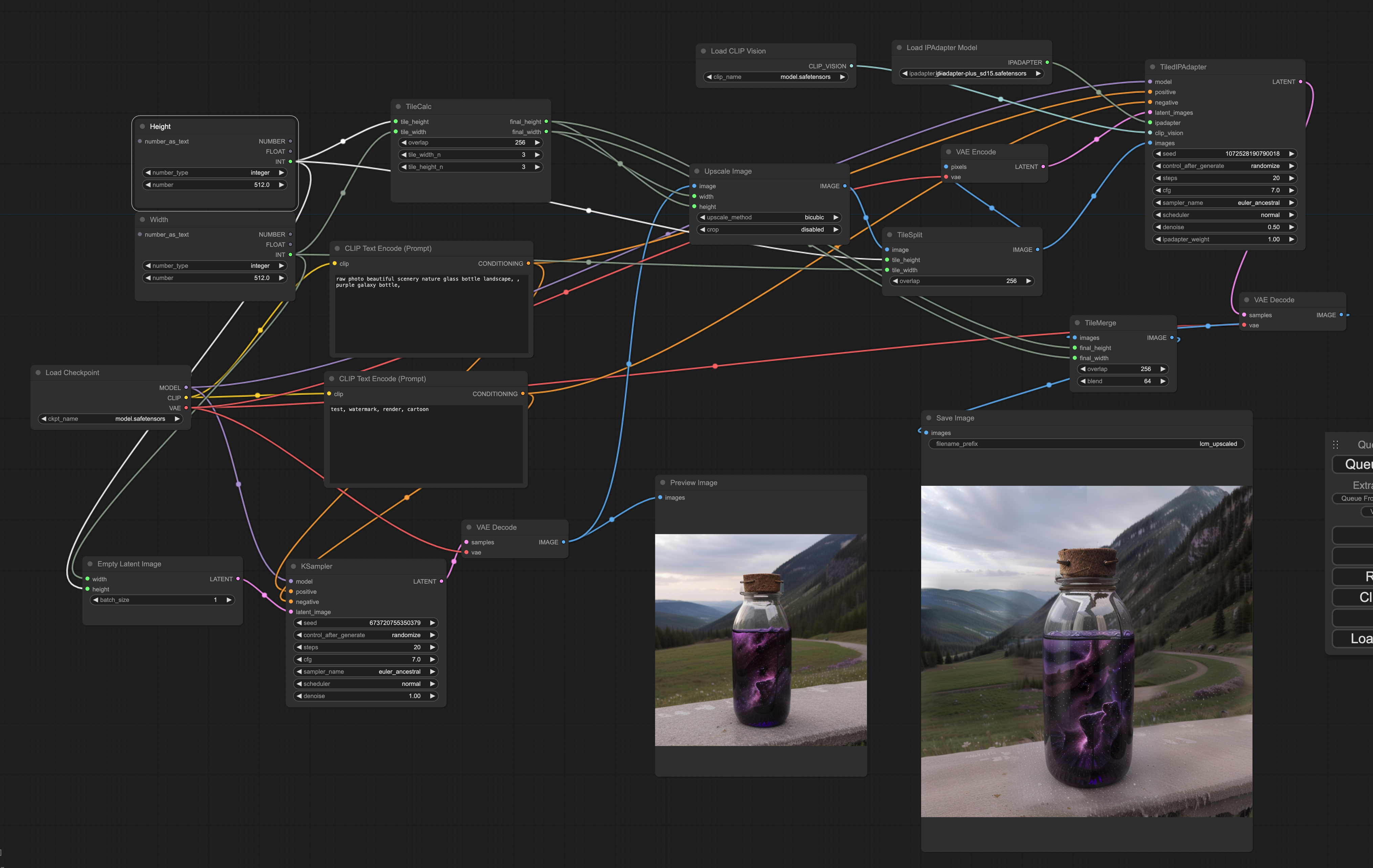Click the KSampler seed value field
The image size is (1373, 868).
pyautogui.click(x=366, y=623)
